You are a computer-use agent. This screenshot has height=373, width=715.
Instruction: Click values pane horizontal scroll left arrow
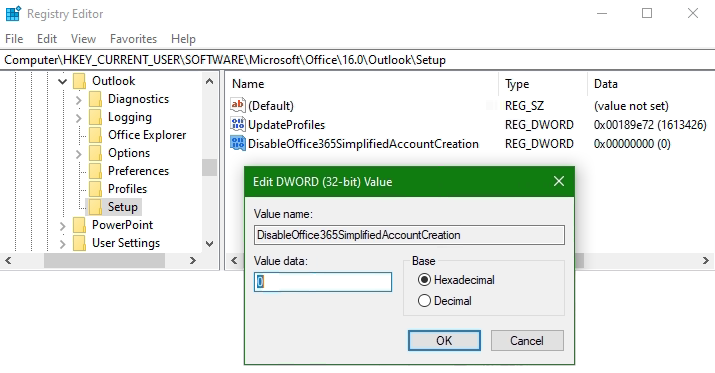pos(234,260)
